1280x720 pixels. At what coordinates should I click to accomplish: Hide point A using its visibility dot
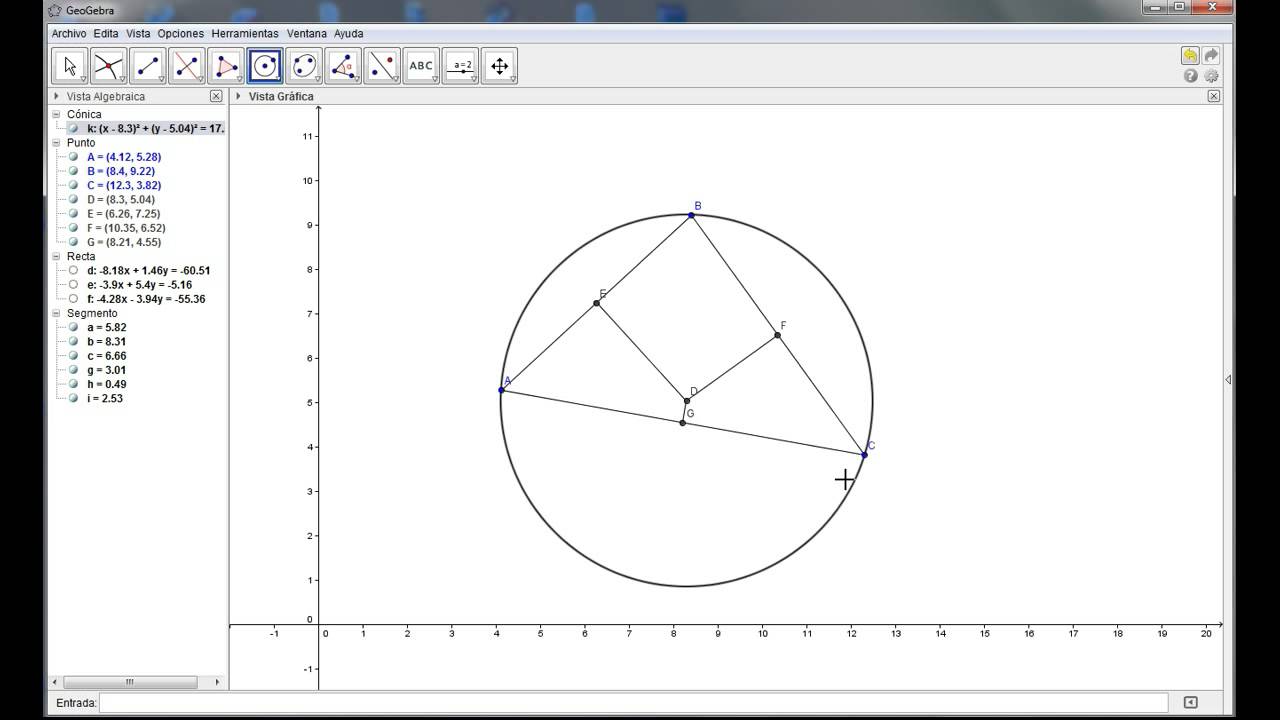pyautogui.click(x=73, y=157)
